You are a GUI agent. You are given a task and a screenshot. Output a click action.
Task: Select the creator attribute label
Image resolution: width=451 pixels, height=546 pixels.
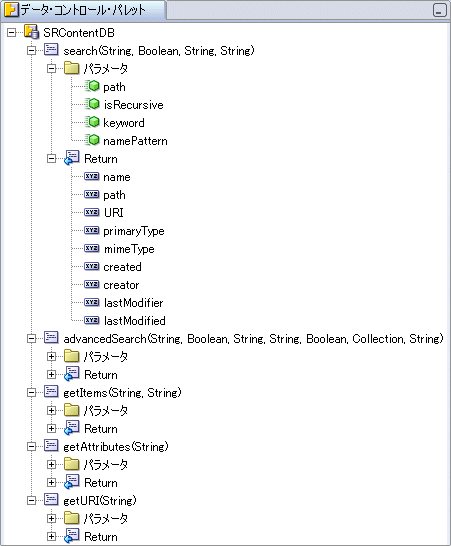121,285
